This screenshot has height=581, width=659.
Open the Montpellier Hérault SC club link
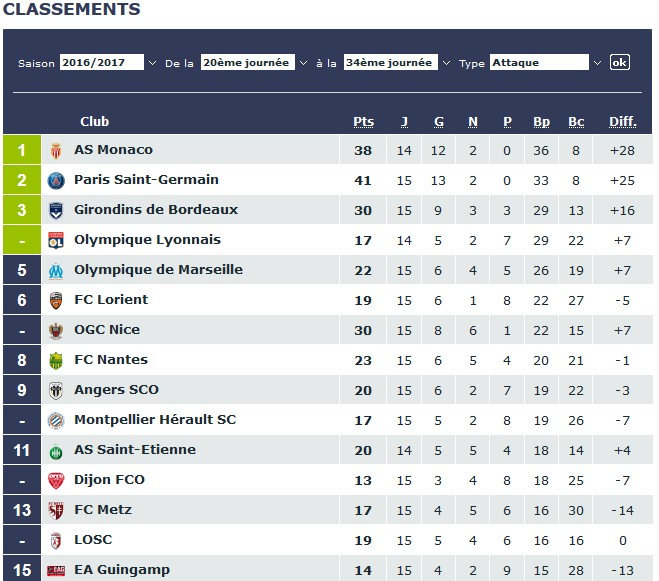pyautogui.click(x=155, y=420)
